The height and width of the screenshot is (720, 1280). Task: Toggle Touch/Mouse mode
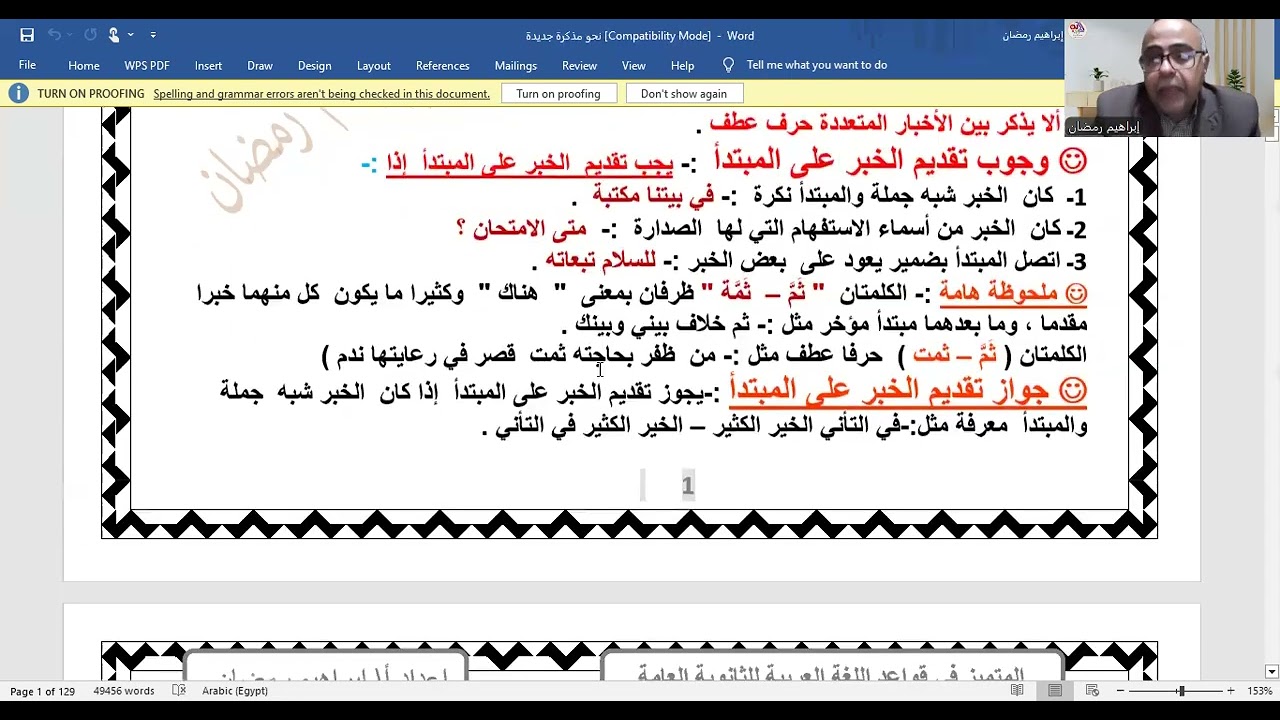[114, 35]
